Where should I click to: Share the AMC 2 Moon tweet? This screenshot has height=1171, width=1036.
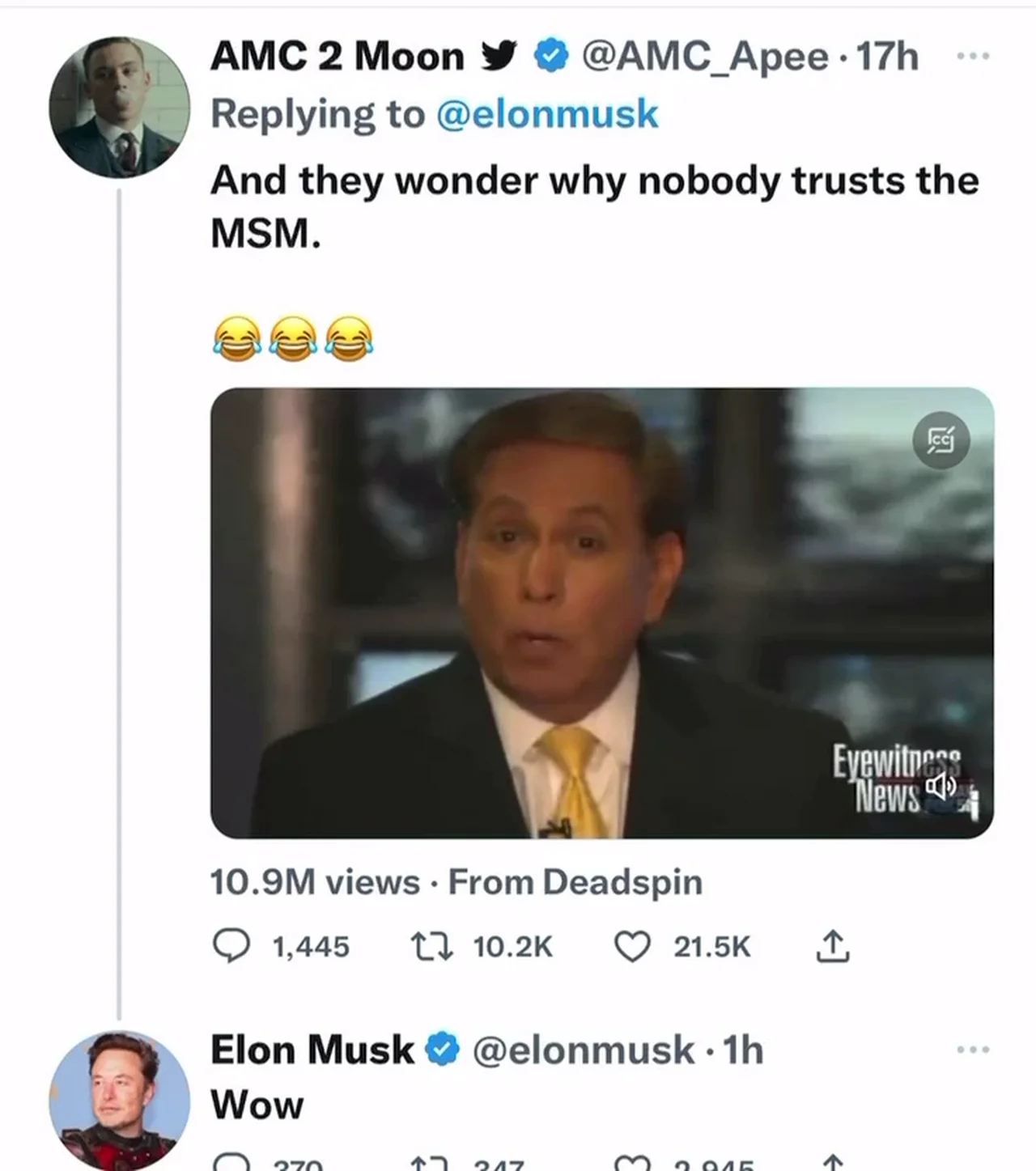pyautogui.click(x=833, y=946)
